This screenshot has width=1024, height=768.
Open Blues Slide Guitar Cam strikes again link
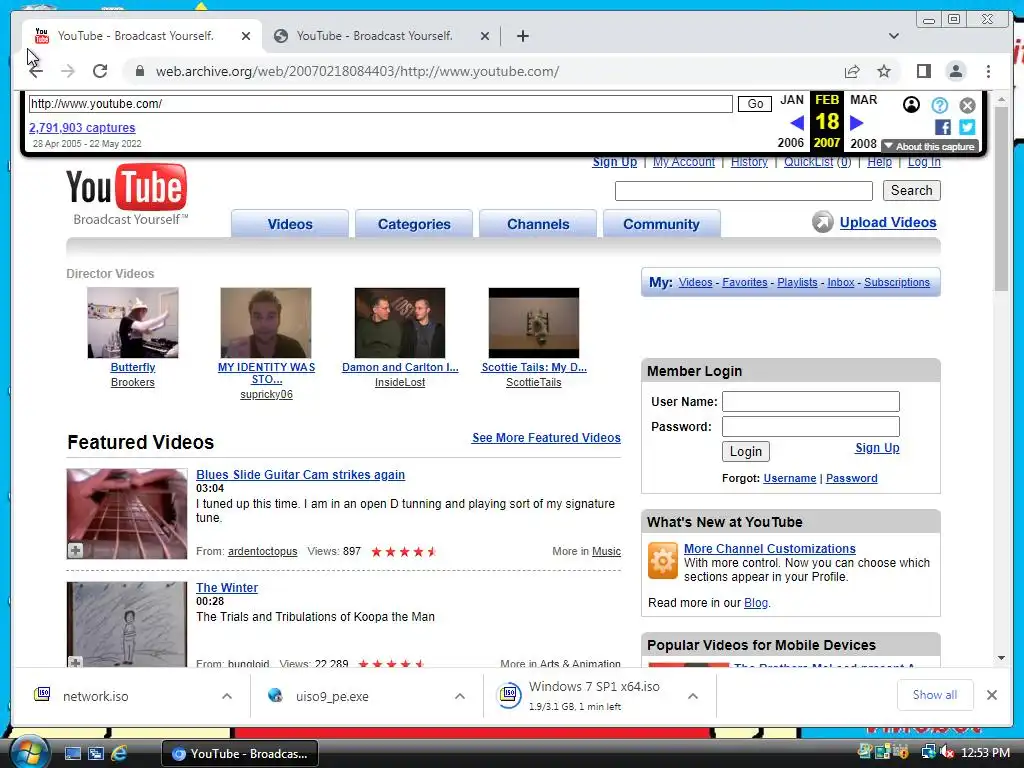pos(300,475)
